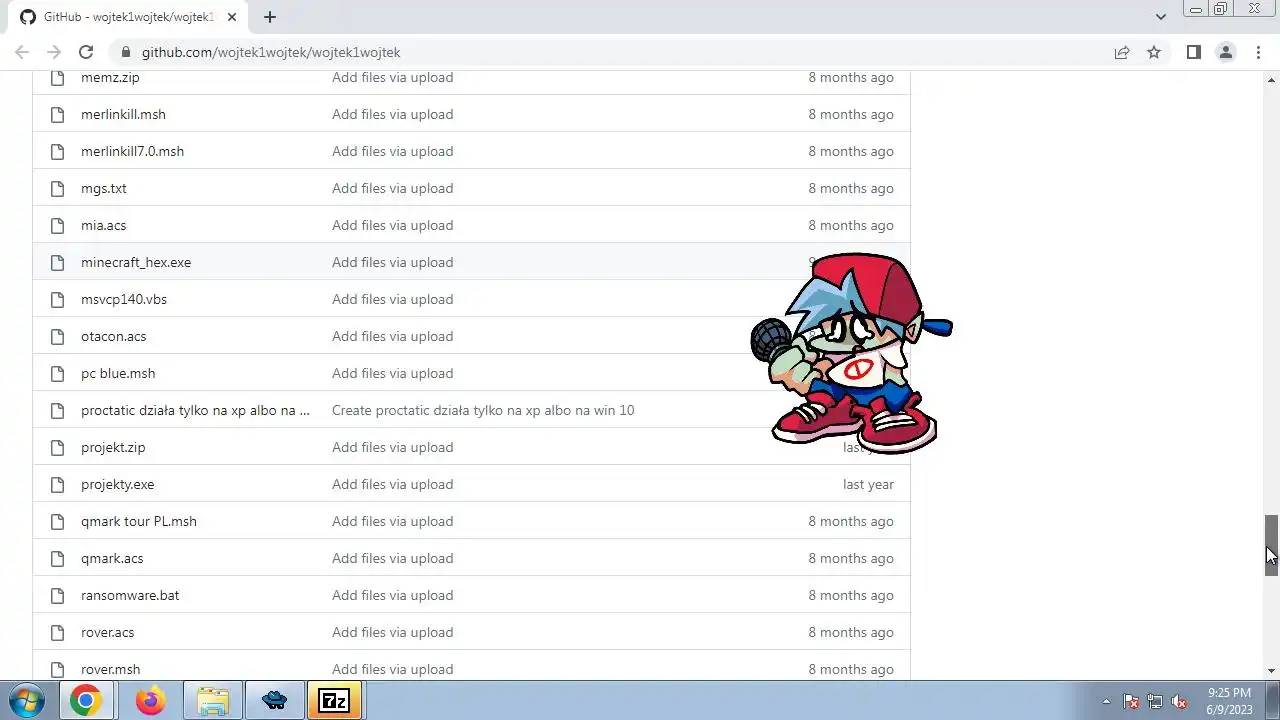Open the taskbar clock showing 9:25 PM
Viewport: 1280px width, 720px height.
pos(1229,700)
